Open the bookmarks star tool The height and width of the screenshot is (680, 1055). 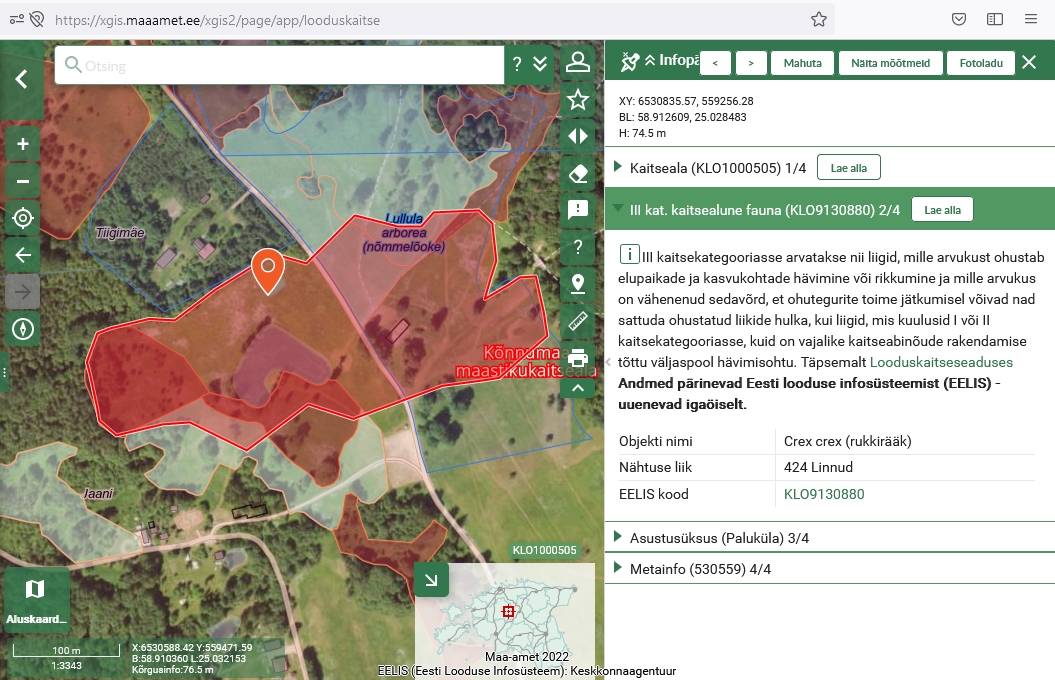(x=577, y=100)
